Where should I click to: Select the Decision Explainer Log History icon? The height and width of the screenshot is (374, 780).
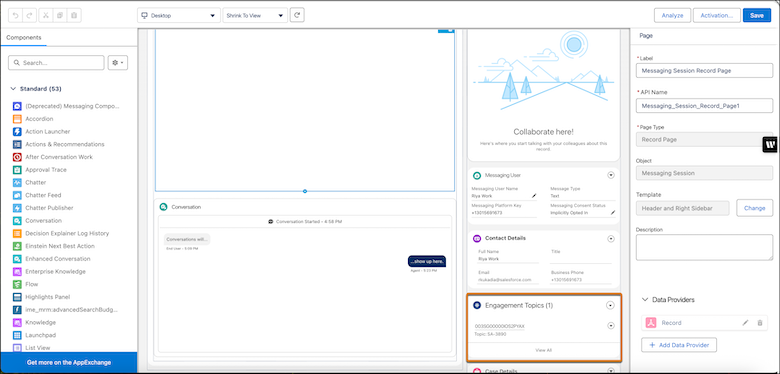(x=17, y=233)
